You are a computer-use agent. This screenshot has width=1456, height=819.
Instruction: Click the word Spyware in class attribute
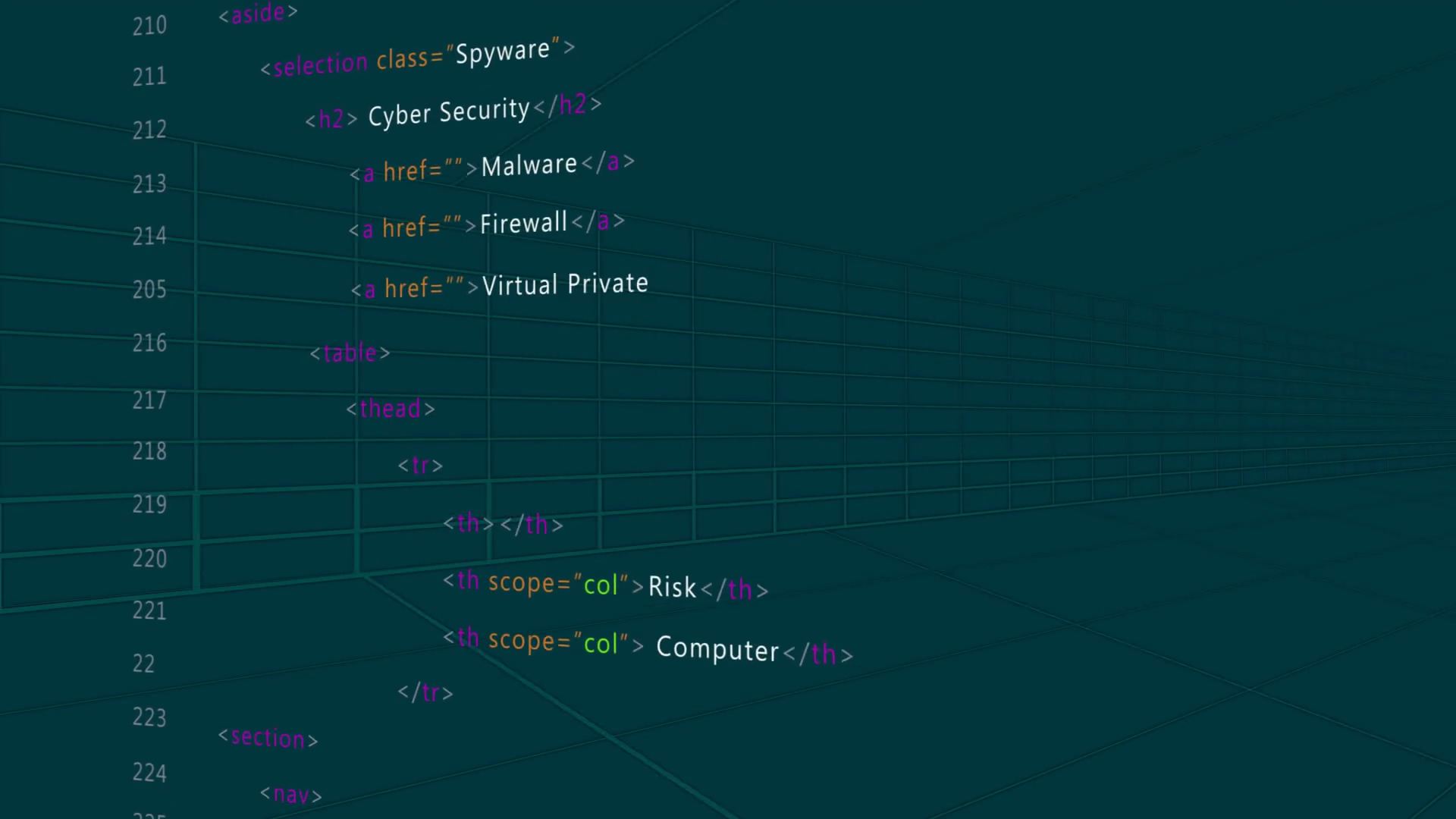[502, 52]
